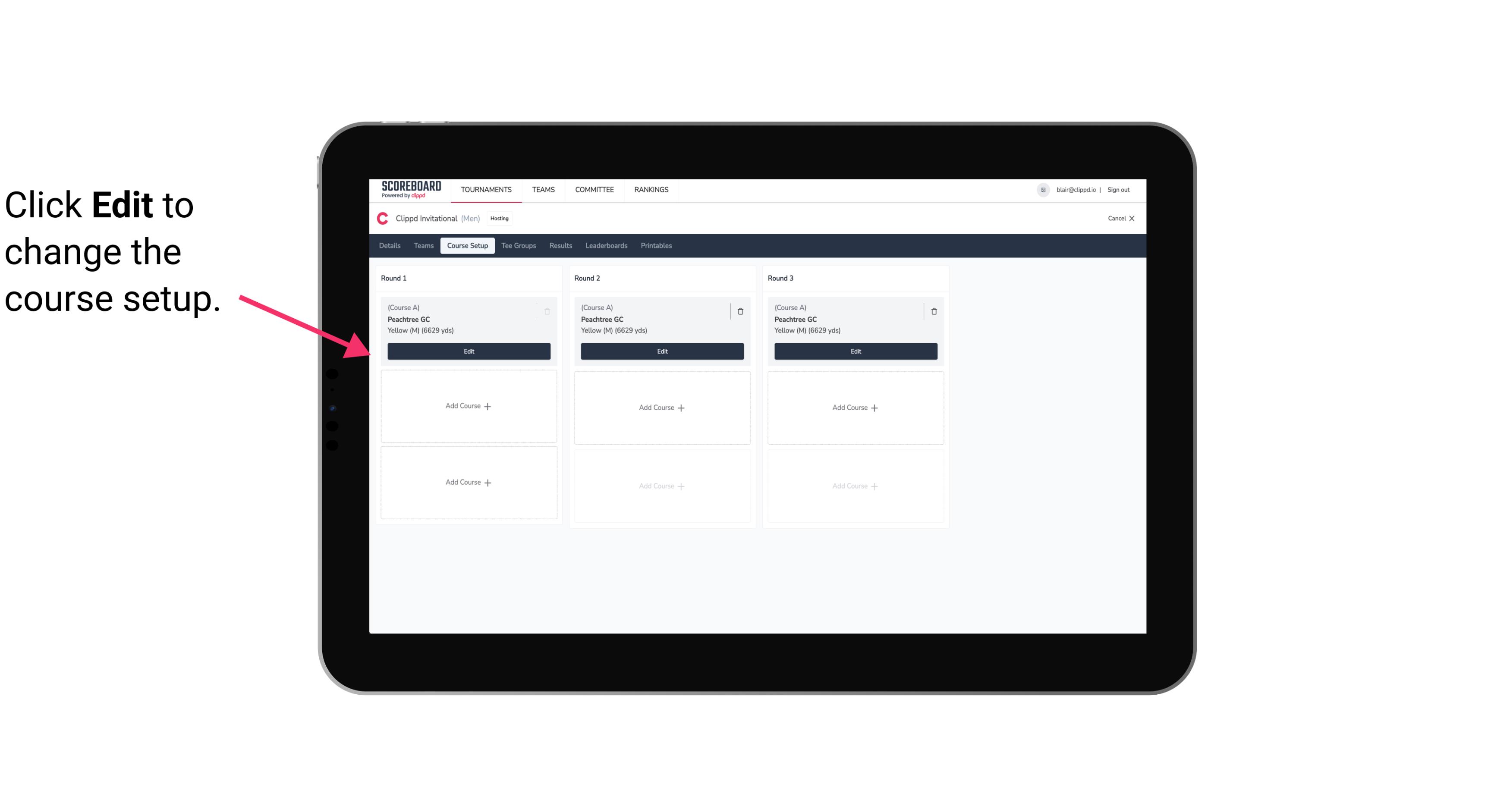Select the Course Setup tab
The height and width of the screenshot is (812, 1510).
coord(467,245)
